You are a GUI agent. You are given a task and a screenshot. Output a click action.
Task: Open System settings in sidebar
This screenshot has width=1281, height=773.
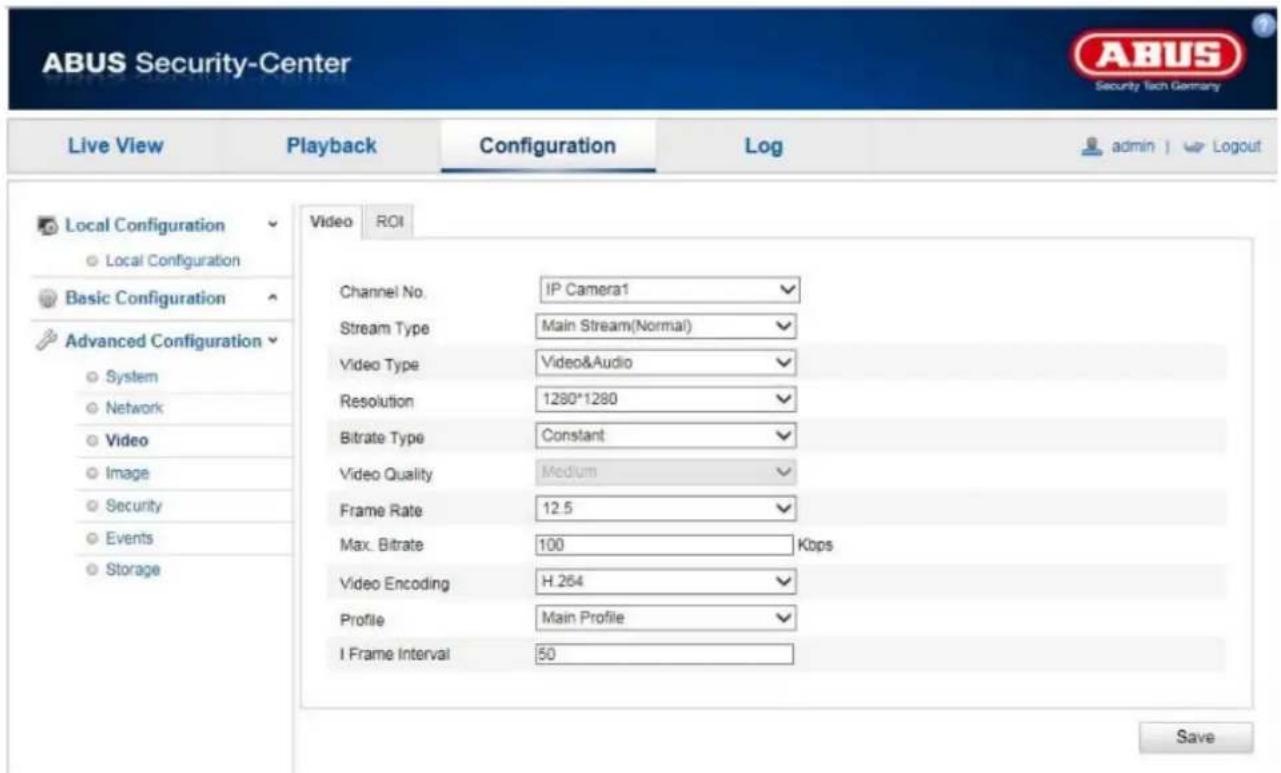132,377
